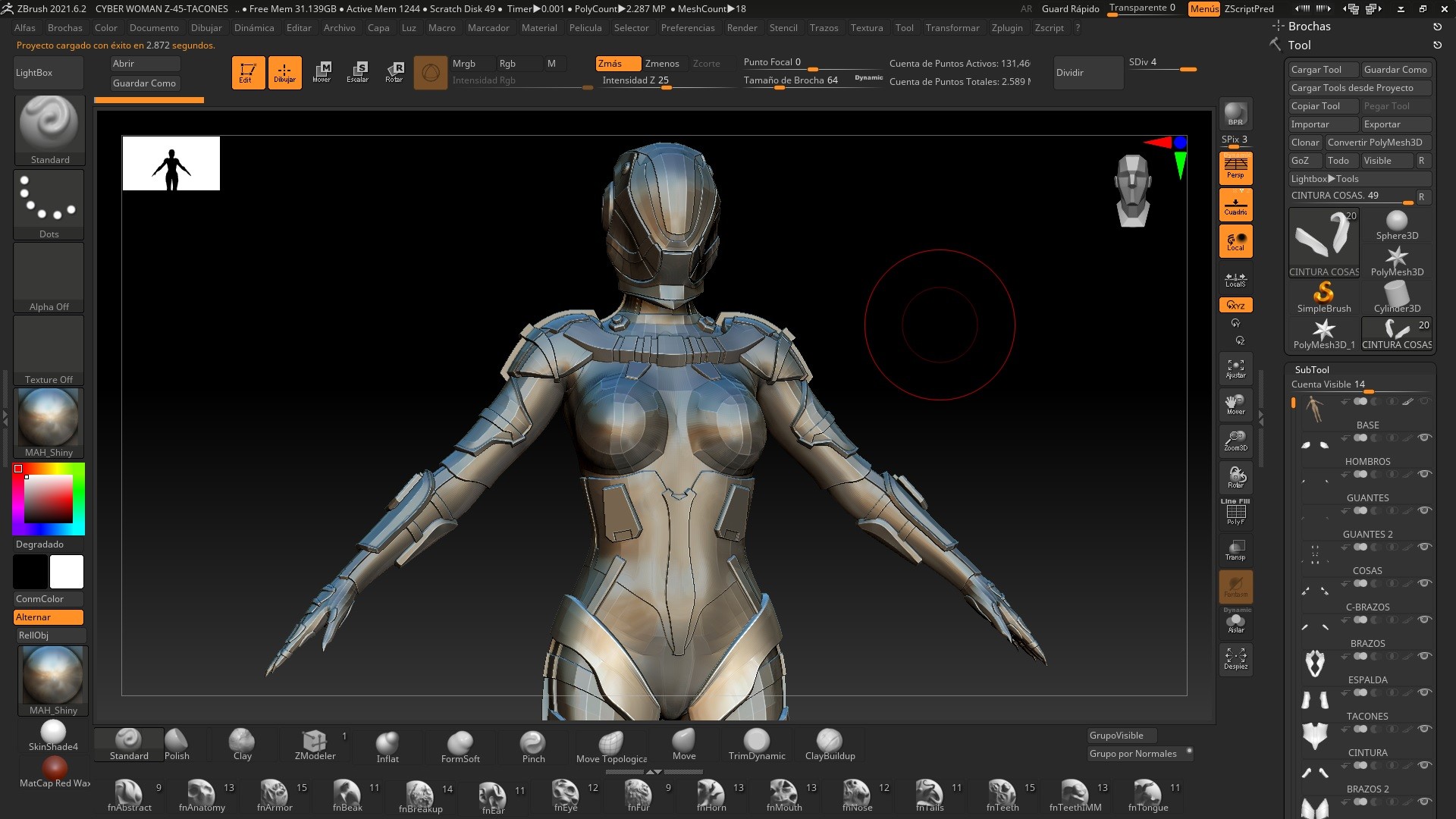Toggle the Transp transparency button
The height and width of the screenshot is (819, 1456).
point(1235,550)
